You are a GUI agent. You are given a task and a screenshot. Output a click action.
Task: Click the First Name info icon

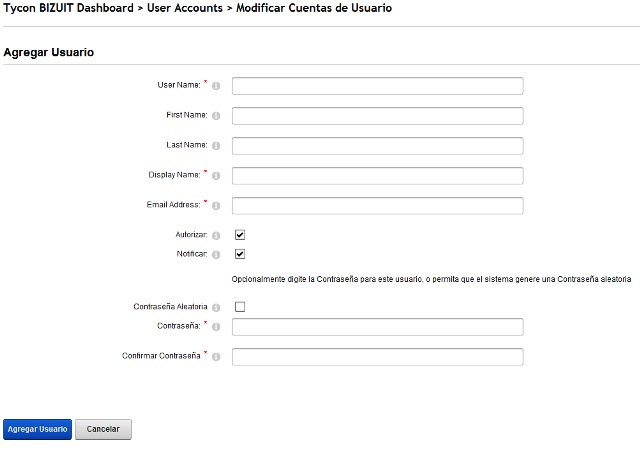216,116
